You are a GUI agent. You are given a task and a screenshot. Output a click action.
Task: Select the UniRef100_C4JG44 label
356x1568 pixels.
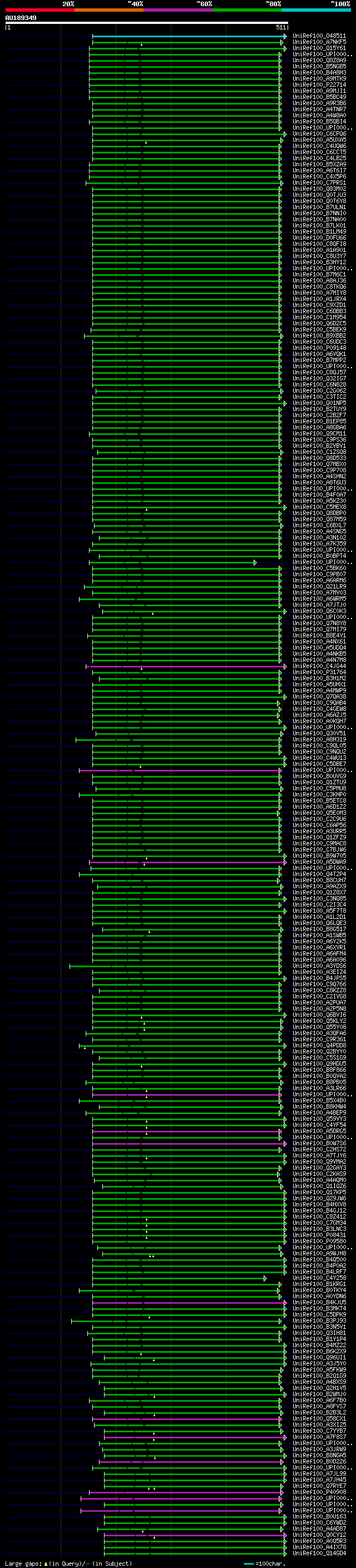click(x=319, y=666)
